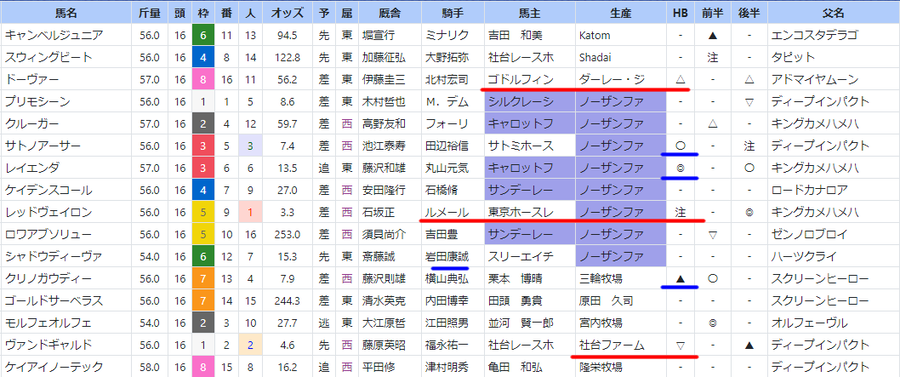The width and height of the screenshot is (900, 377).
Task: Click the pink 8 frame badge for ドーヴァー
Action: point(203,80)
